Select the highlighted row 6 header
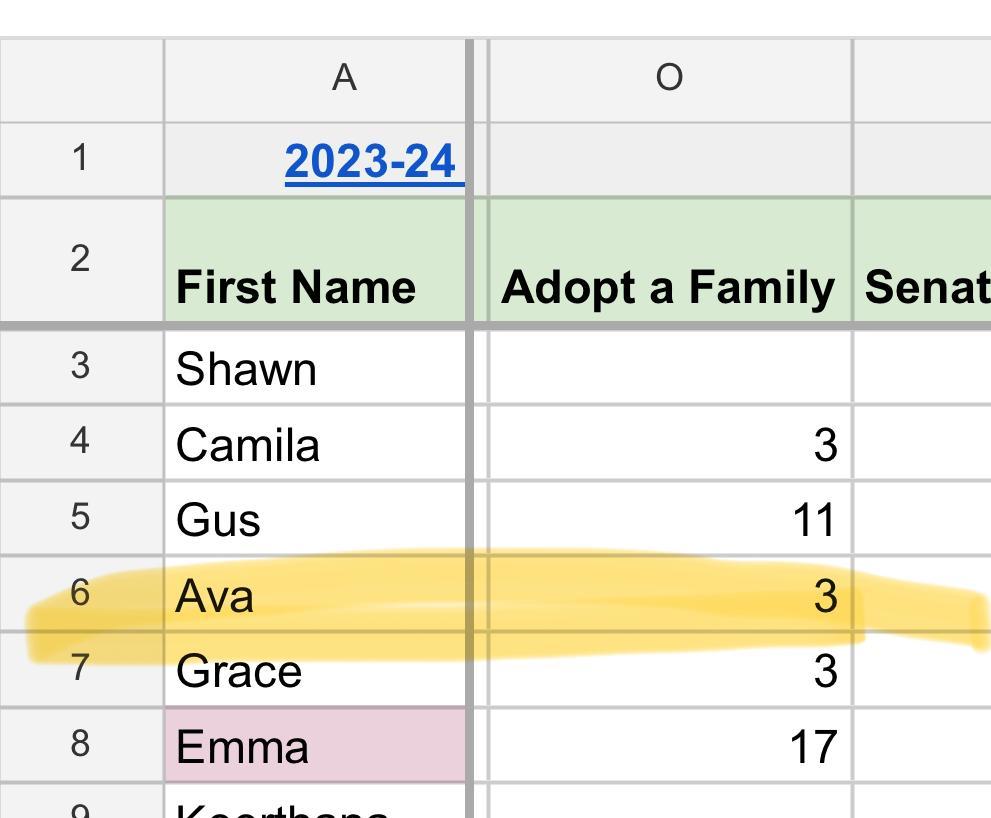The height and width of the screenshot is (818, 991). point(81,594)
